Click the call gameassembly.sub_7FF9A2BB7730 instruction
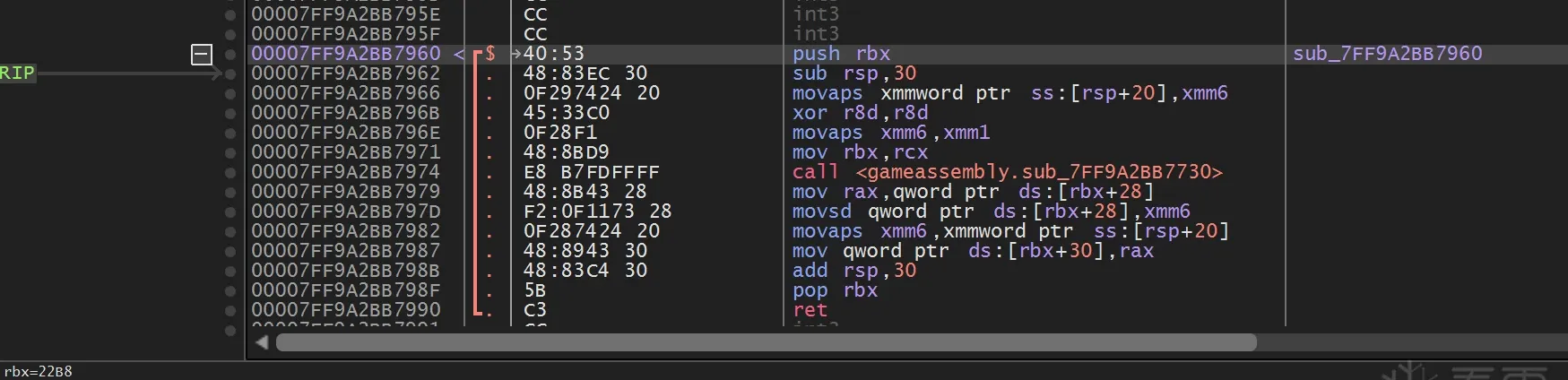This screenshot has width=1568, height=380. (x=1008, y=172)
